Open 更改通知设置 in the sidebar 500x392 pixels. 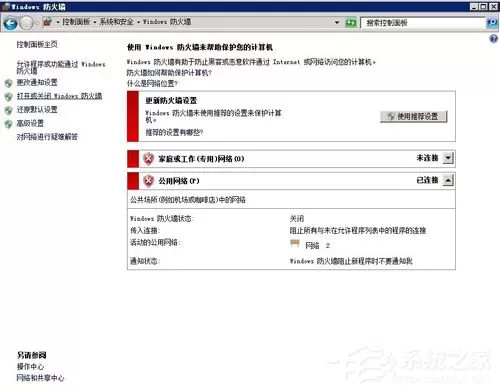click(x=37, y=82)
